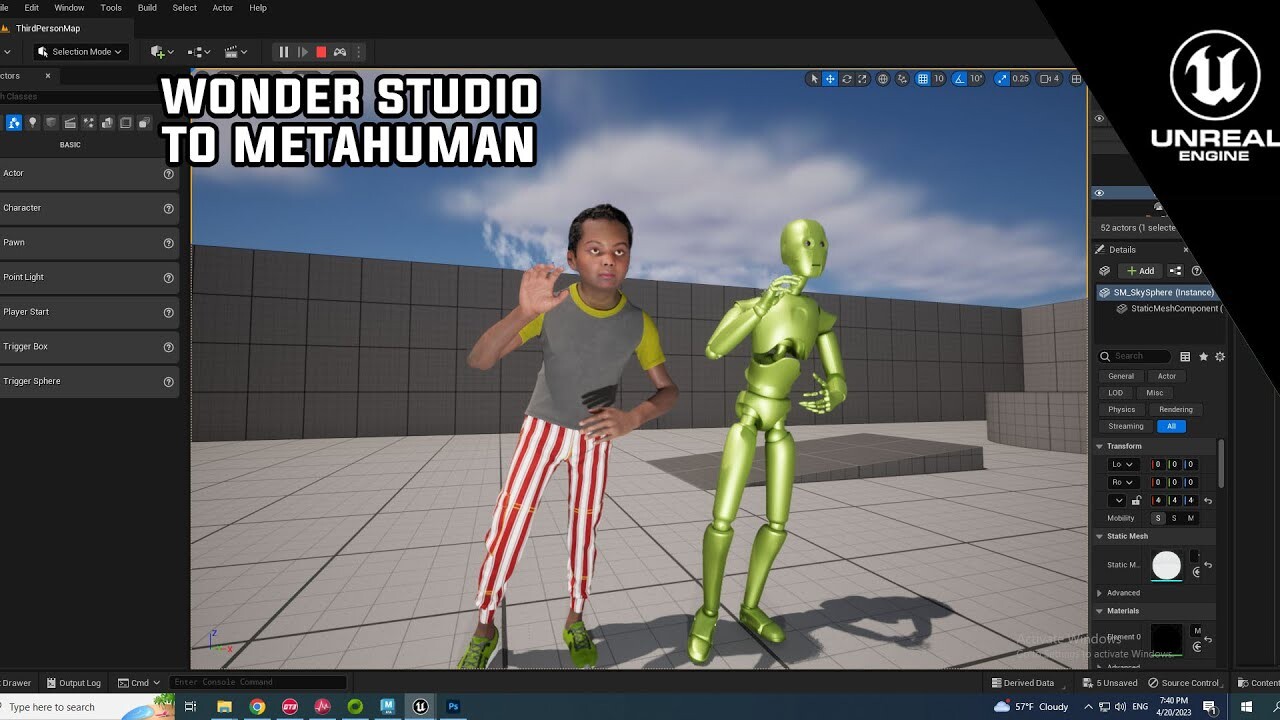The image size is (1280, 720).
Task: Open the Location transform dropdown
Action: (1122, 464)
